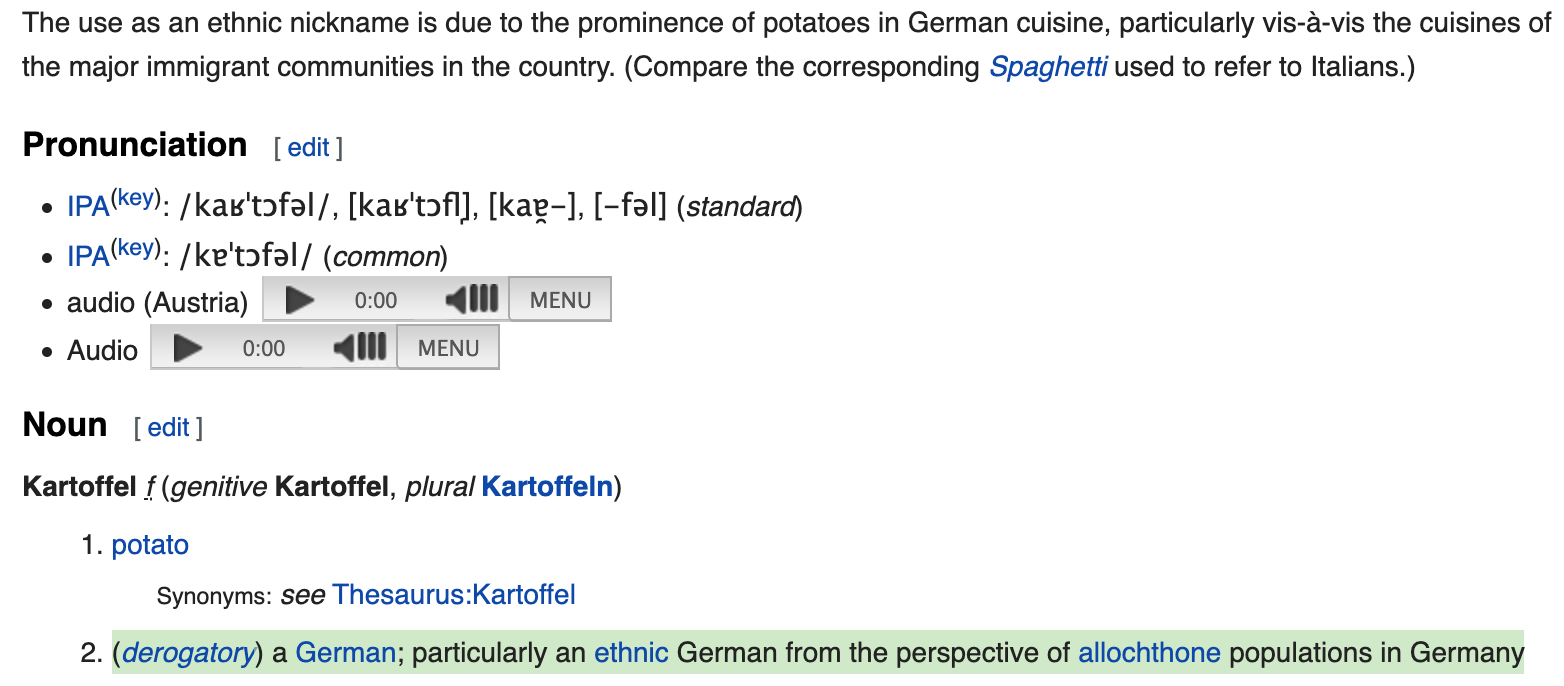The image size is (1564, 686).
Task: Open Thesaurus:Kartoffel synonyms page
Action: pos(454,595)
